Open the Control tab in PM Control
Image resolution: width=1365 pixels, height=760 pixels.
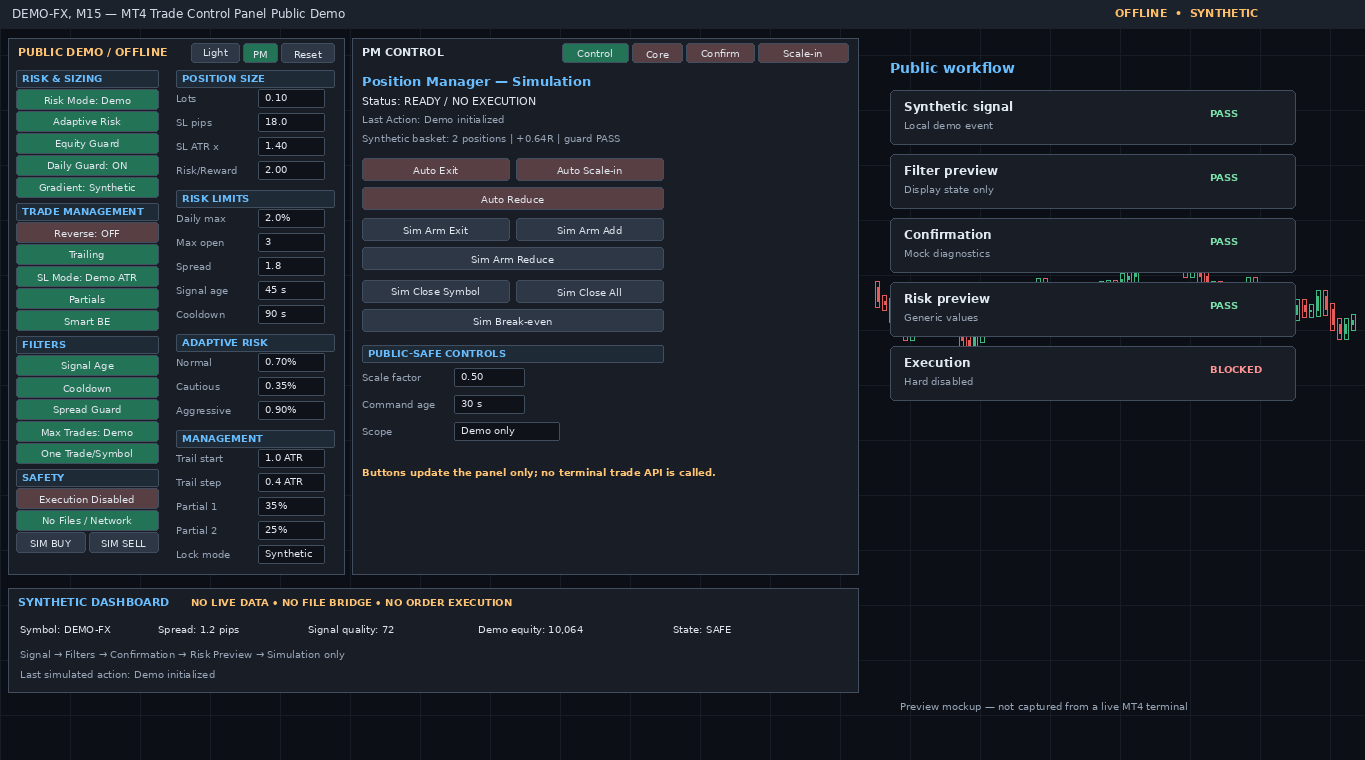tap(595, 53)
